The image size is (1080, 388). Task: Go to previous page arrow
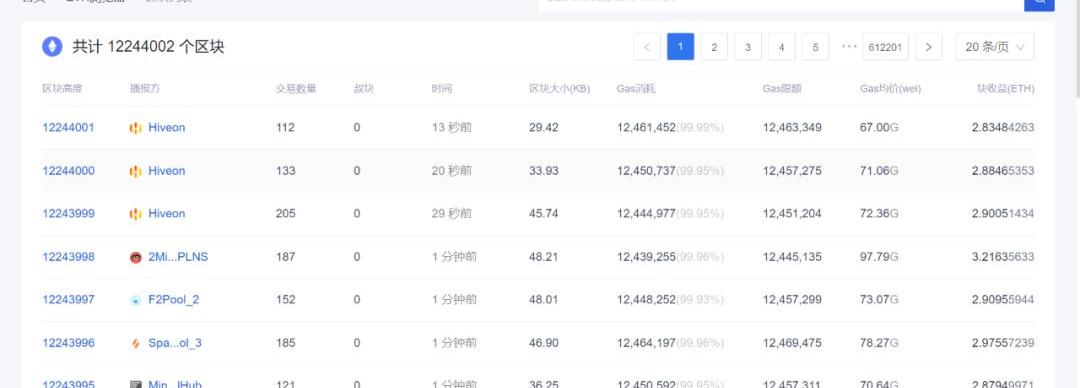647,47
